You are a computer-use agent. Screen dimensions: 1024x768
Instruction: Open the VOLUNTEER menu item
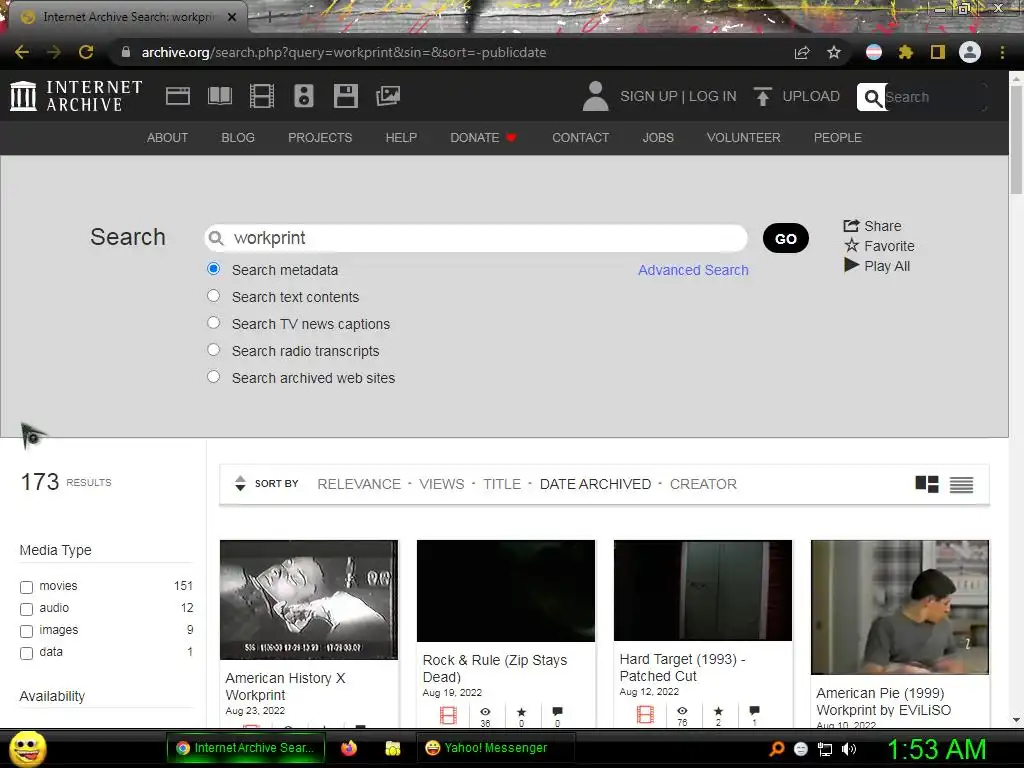[743, 138]
